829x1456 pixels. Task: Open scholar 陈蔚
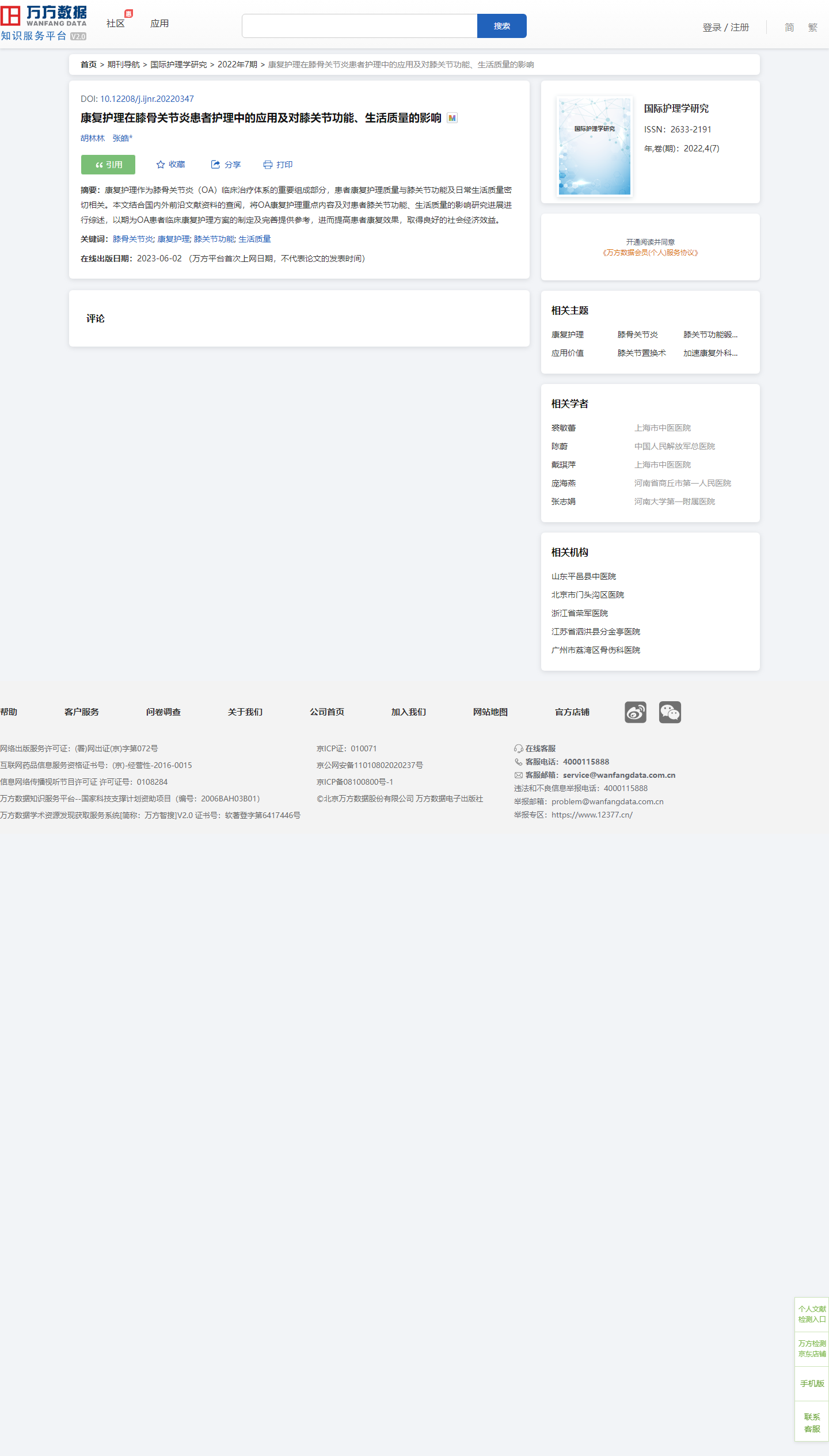(x=560, y=446)
